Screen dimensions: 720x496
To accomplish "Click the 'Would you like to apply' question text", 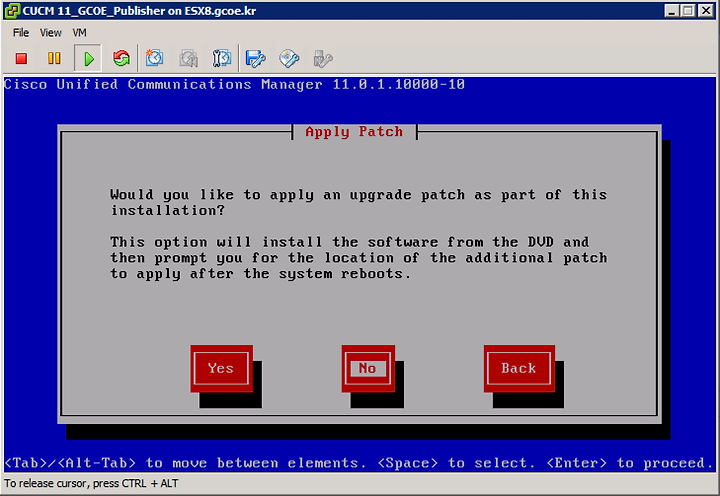I will point(358,202).
